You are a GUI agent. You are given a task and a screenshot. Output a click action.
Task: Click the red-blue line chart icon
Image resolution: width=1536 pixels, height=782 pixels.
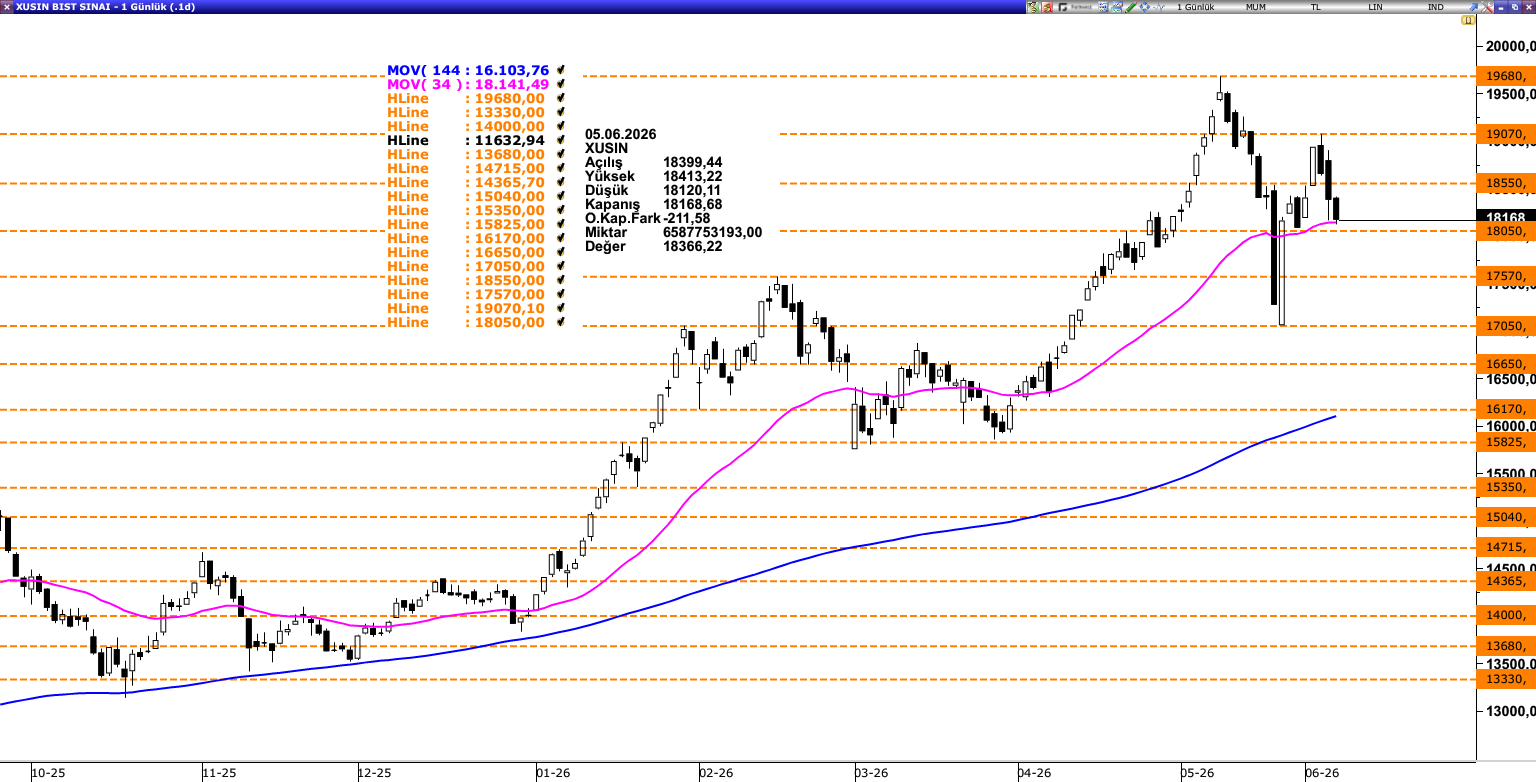[1117, 7]
